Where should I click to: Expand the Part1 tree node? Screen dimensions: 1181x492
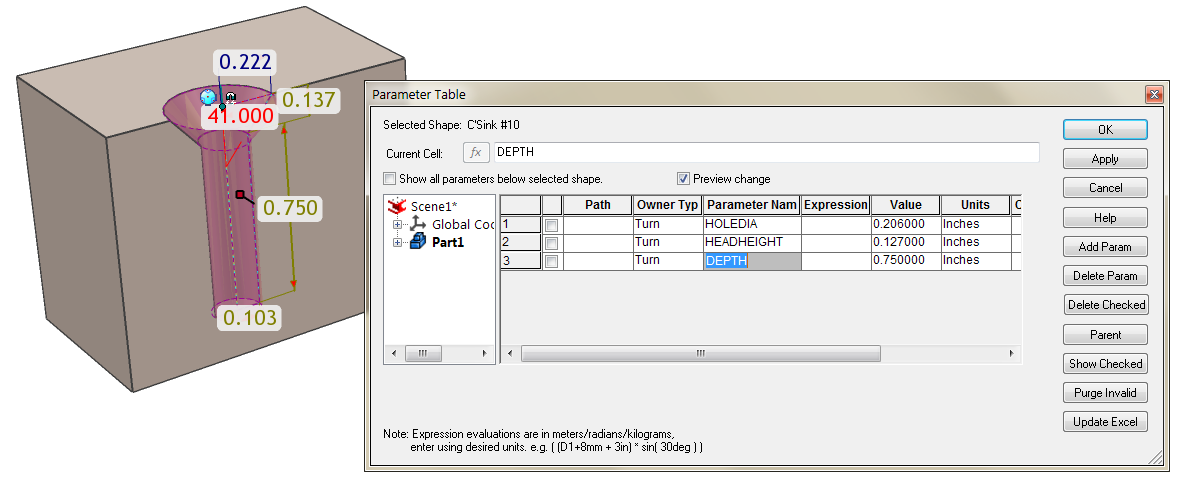coord(398,242)
